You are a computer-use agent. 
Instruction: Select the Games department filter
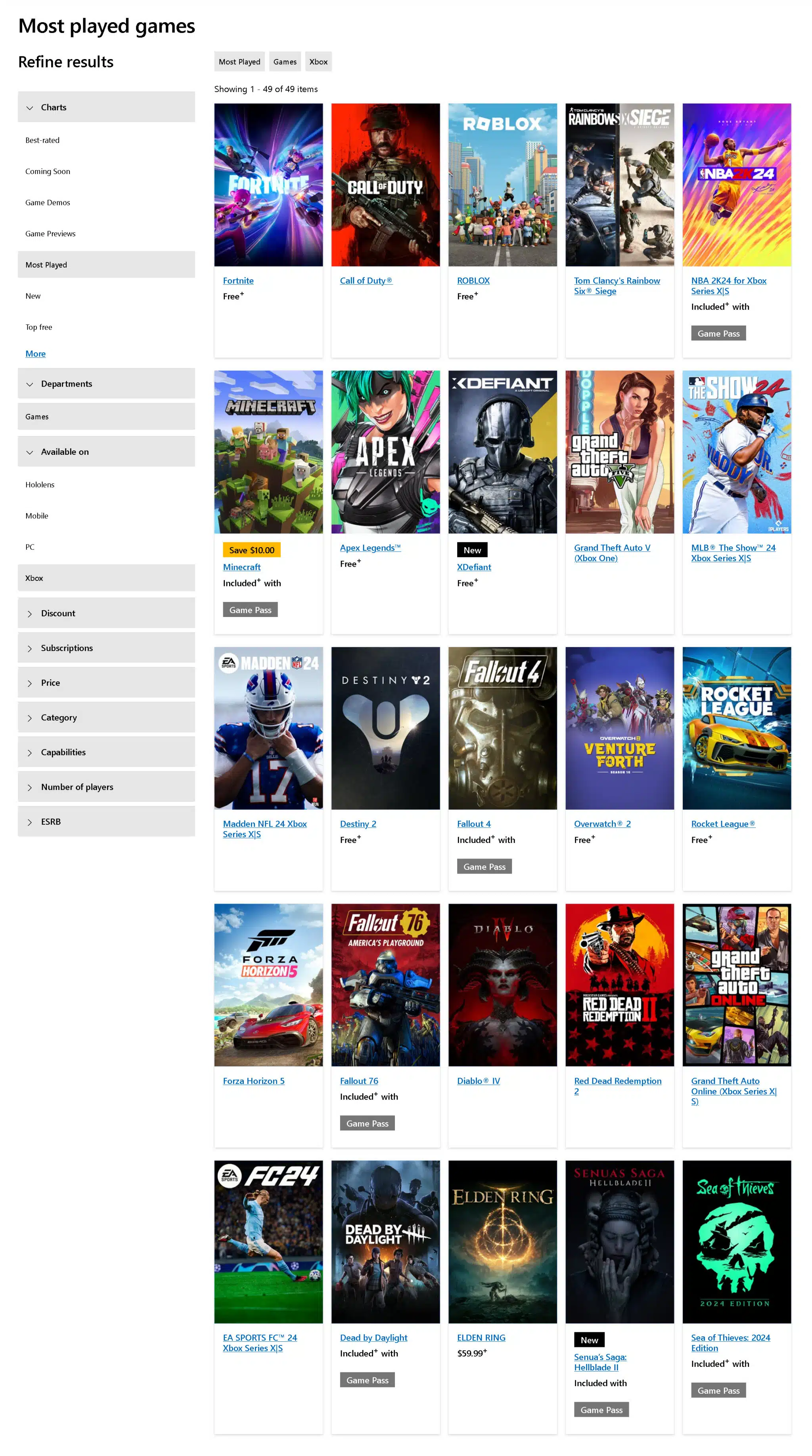click(x=106, y=417)
